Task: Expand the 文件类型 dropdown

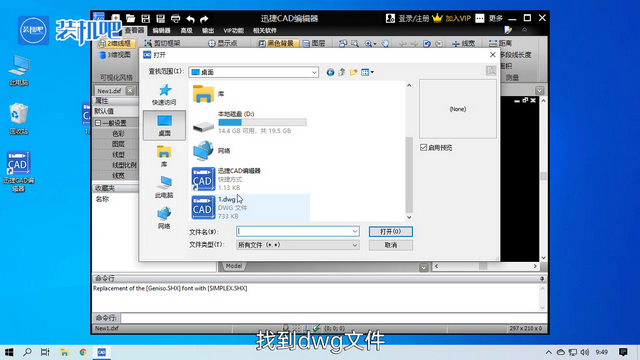Action: (x=355, y=245)
